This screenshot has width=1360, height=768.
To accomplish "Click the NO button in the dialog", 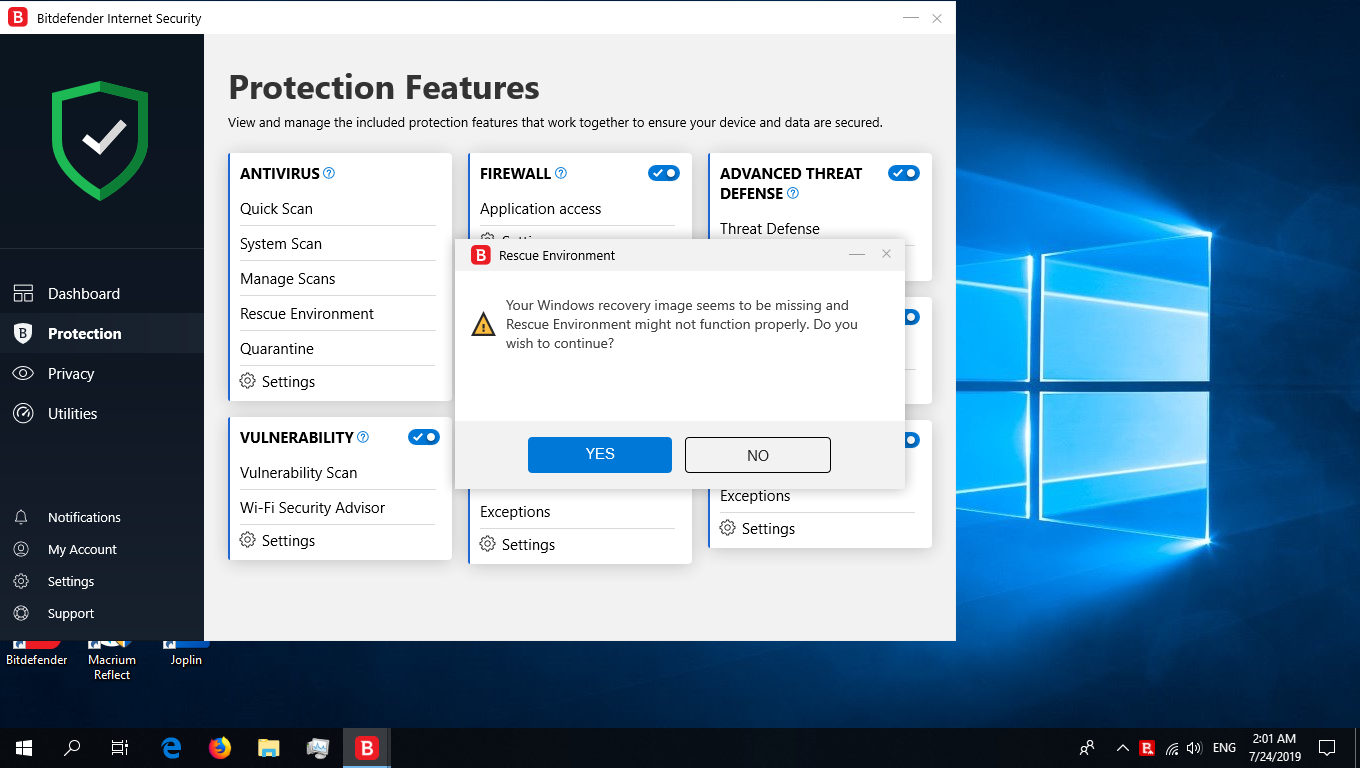I will click(x=757, y=455).
